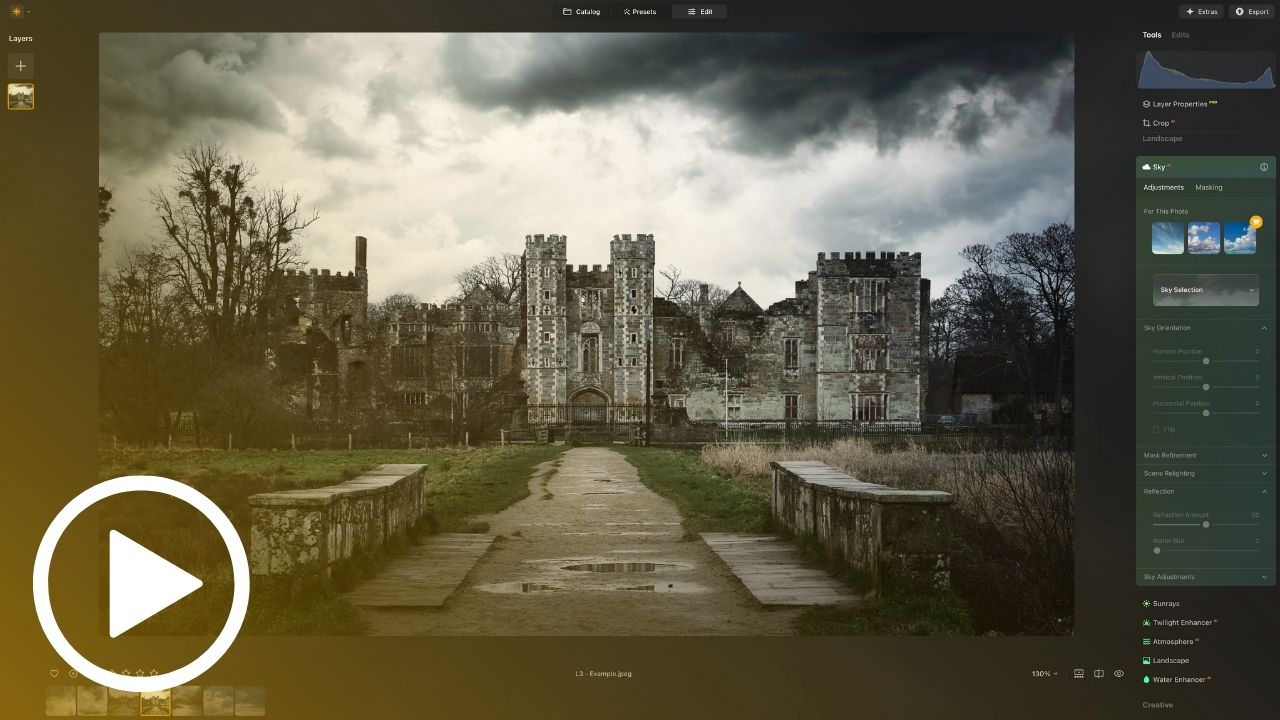The image size is (1280, 720).
Task: Open the Landscape tool in the tools list
Action: click(1166, 661)
